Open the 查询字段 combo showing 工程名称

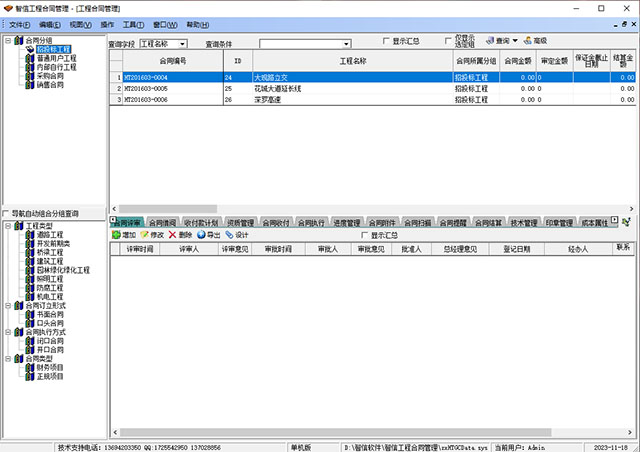click(x=164, y=44)
